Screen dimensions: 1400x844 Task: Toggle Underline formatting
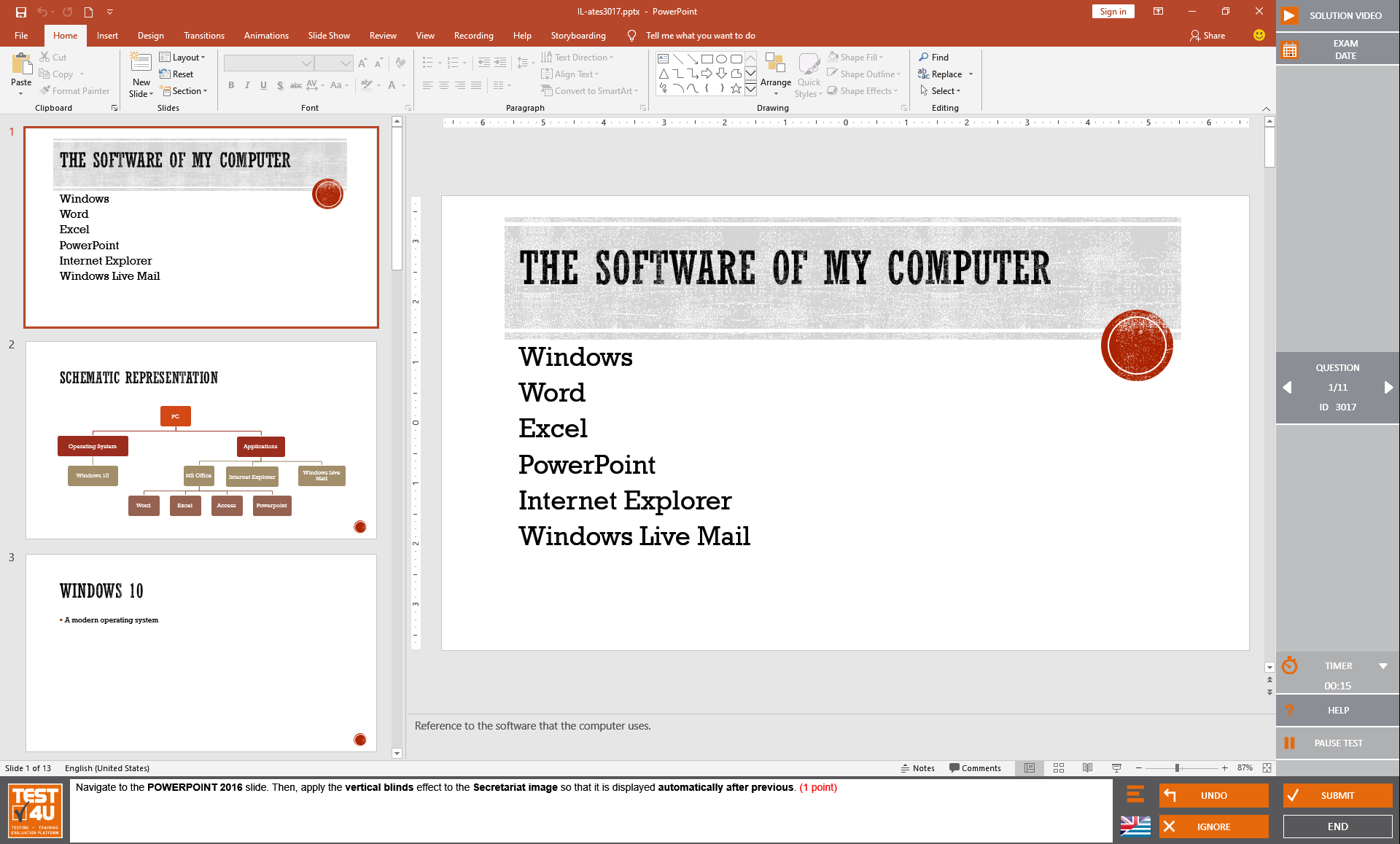pos(263,85)
